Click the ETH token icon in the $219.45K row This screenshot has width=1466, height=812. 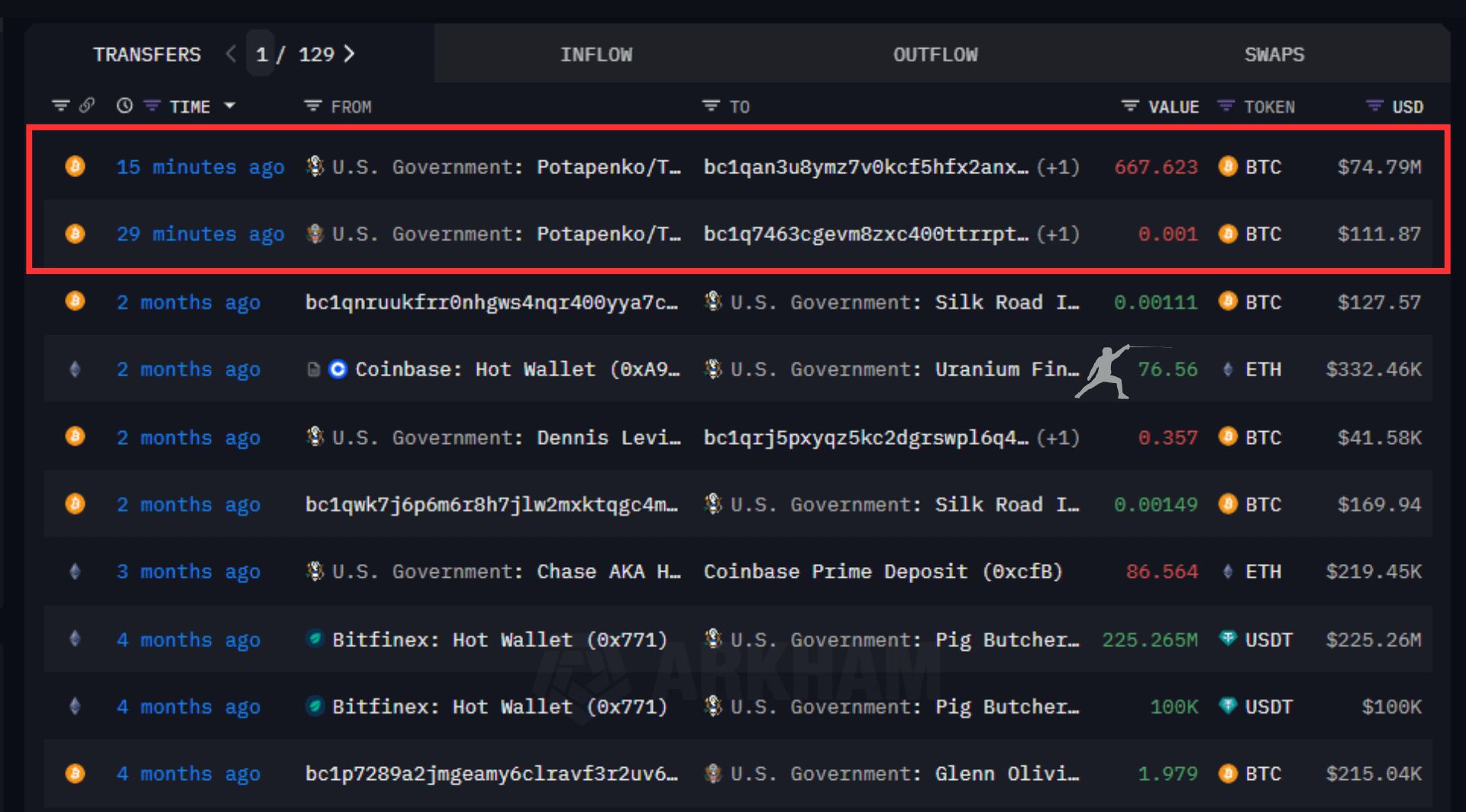(x=1228, y=572)
